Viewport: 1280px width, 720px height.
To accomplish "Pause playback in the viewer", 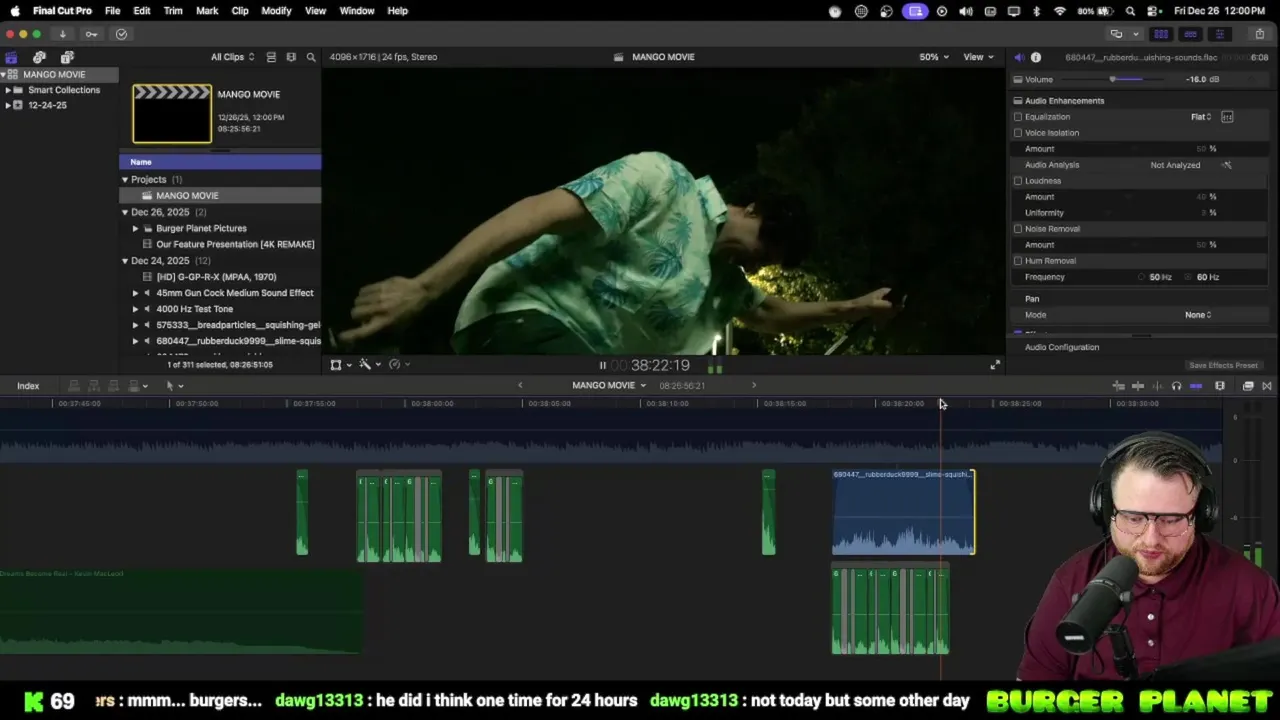I will pos(602,366).
